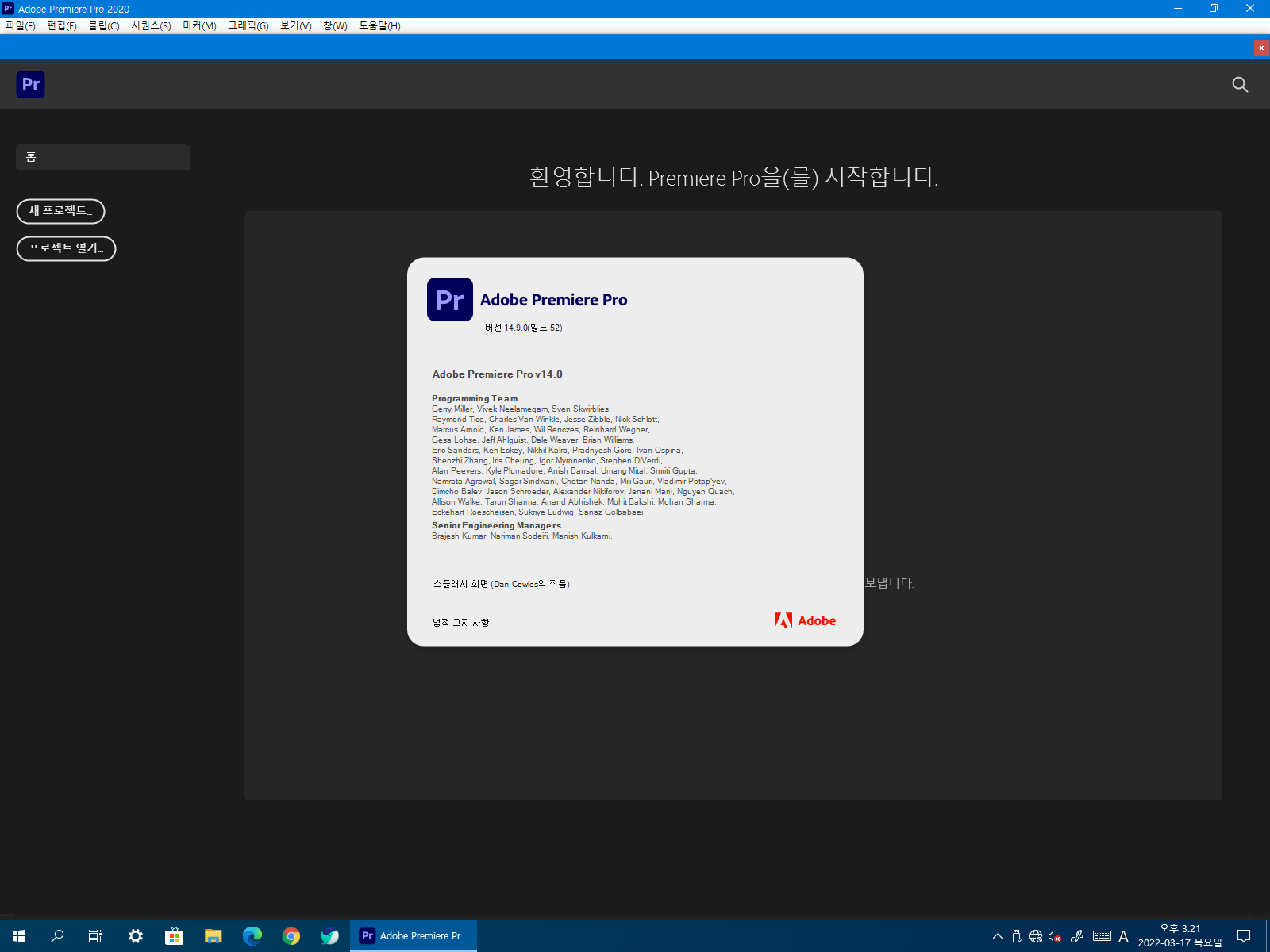Open the bird icon app on taskbar
Viewport: 1270px width, 952px height.
pyautogui.click(x=329, y=936)
